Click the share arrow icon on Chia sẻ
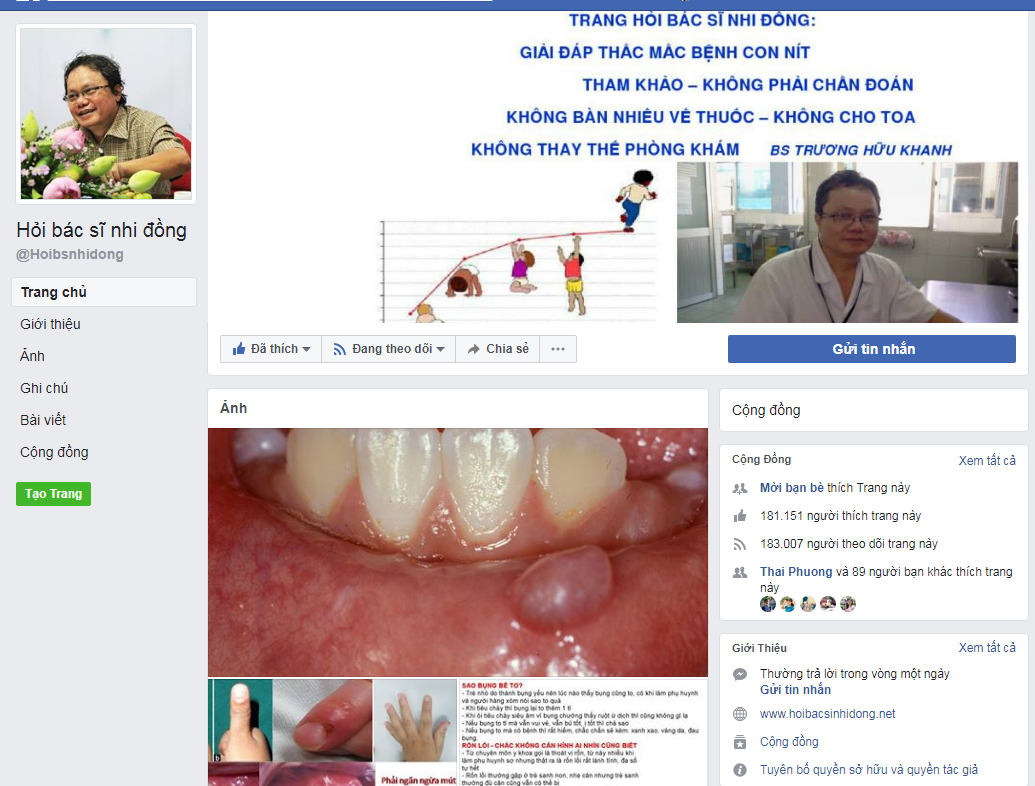 point(473,349)
